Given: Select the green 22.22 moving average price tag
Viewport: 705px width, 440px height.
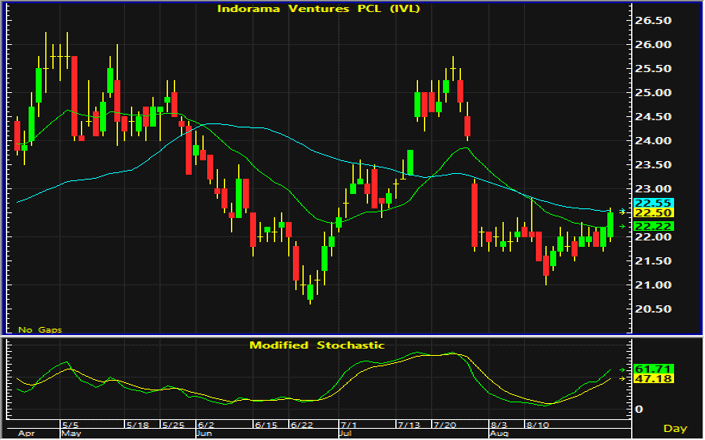Looking at the screenshot, I should click(653, 226).
